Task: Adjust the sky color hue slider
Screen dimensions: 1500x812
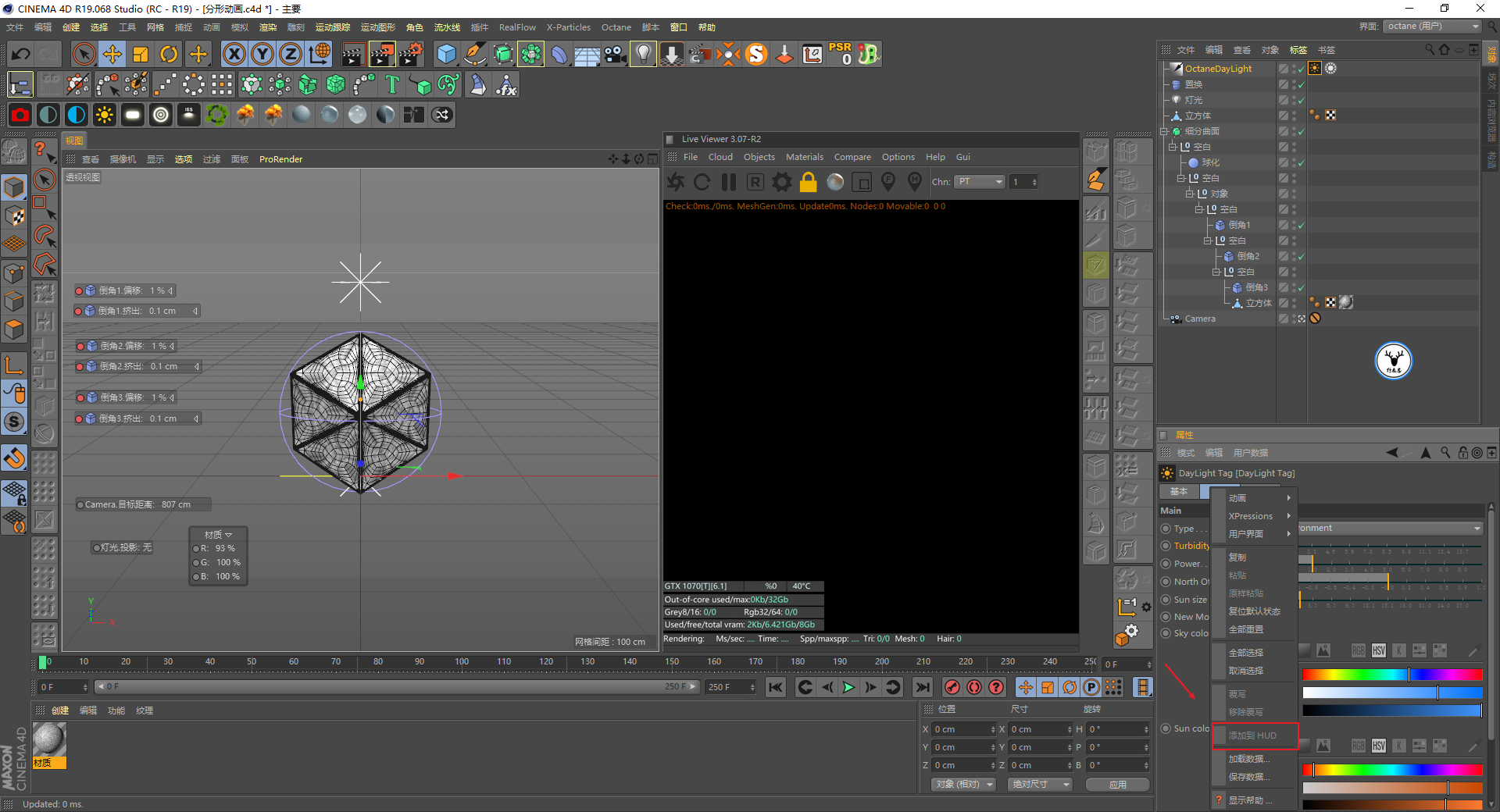Action: 1392,675
